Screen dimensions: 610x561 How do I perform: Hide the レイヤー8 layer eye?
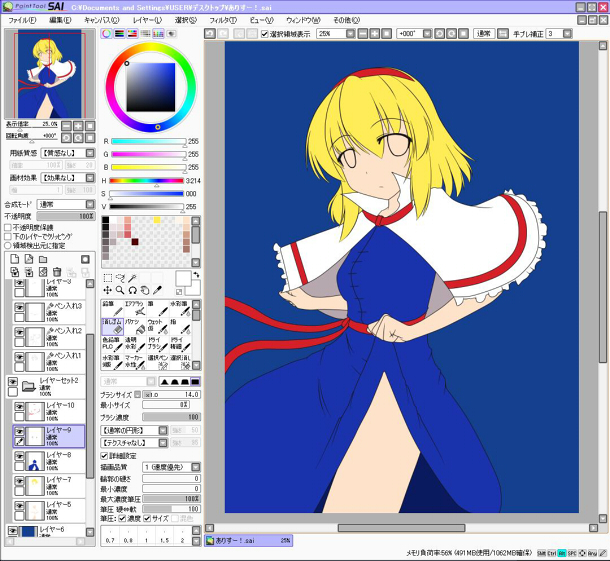(x=19, y=456)
